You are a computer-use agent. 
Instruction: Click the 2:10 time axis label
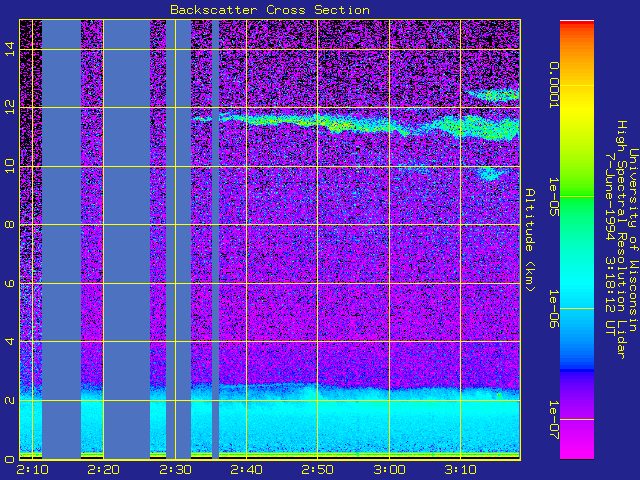click(x=32, y=470)
